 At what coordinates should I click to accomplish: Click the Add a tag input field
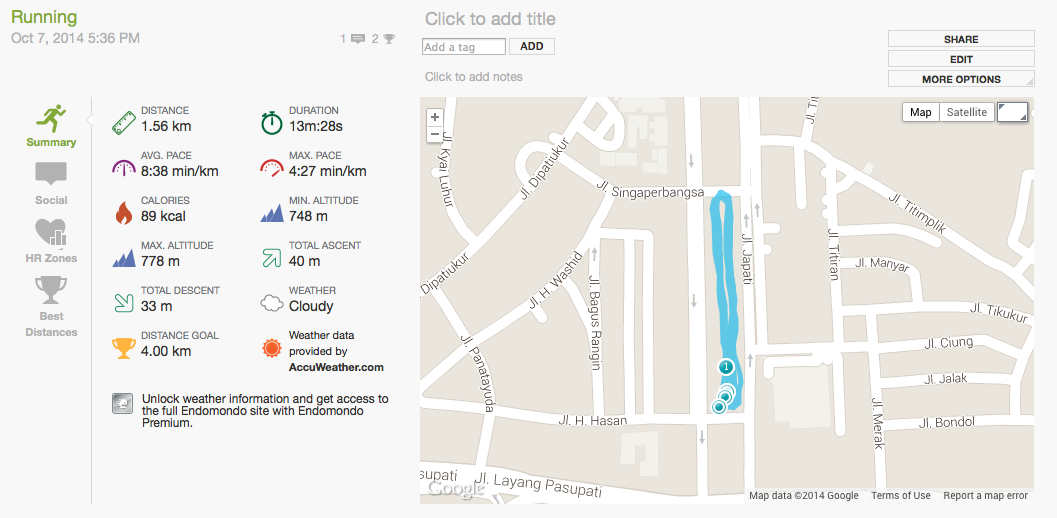464,47
